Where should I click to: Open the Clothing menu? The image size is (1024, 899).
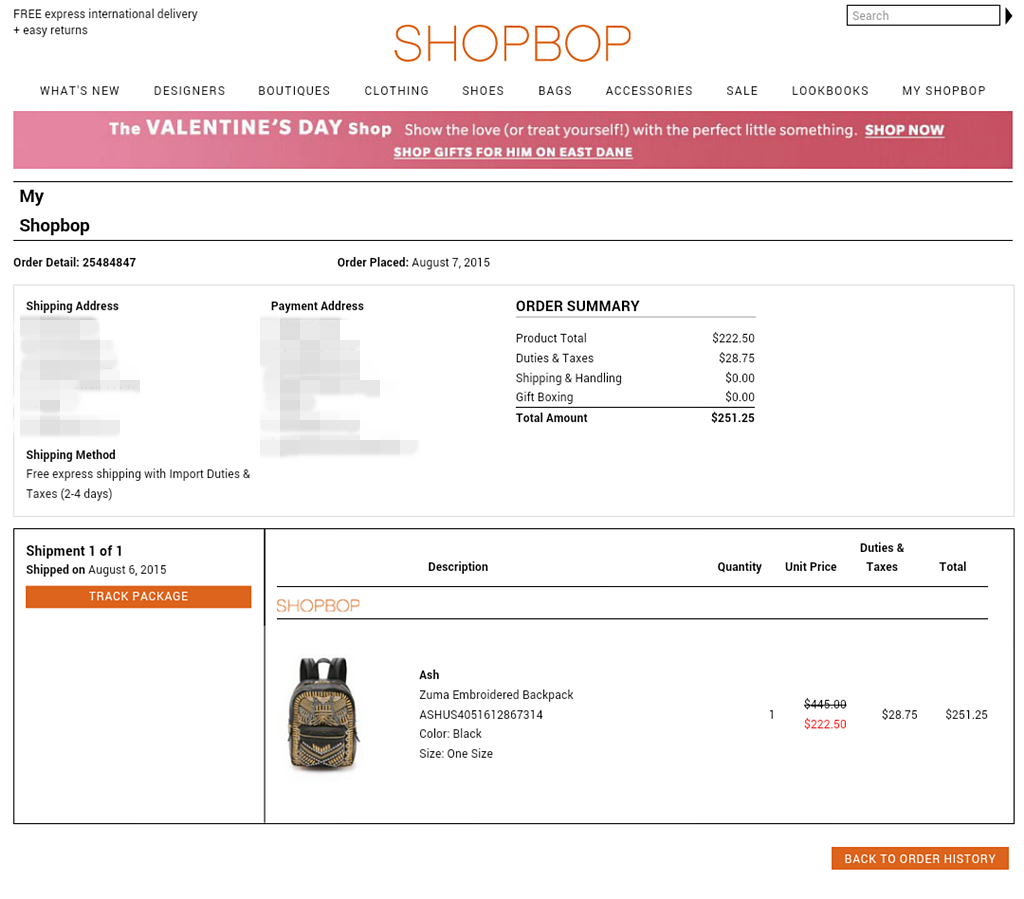(396, 91)
